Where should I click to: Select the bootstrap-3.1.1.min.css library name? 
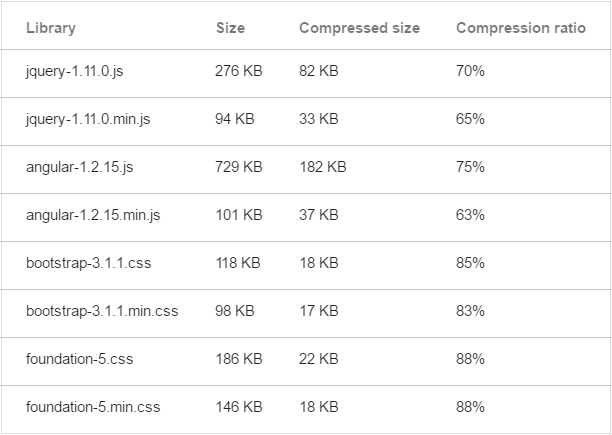coord(102,311)
